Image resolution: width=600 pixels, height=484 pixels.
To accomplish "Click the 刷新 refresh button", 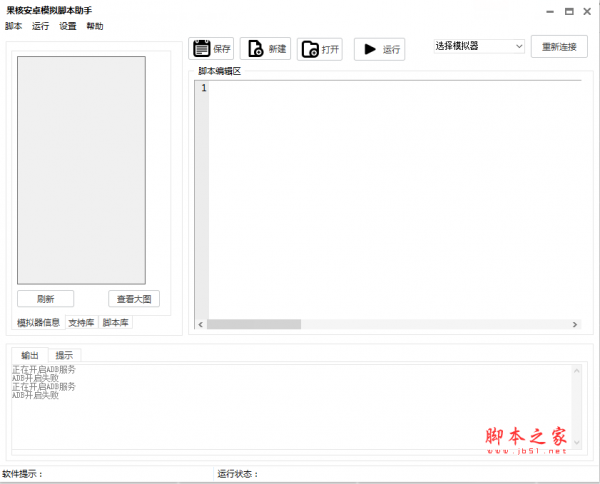I will click(46, 299).
